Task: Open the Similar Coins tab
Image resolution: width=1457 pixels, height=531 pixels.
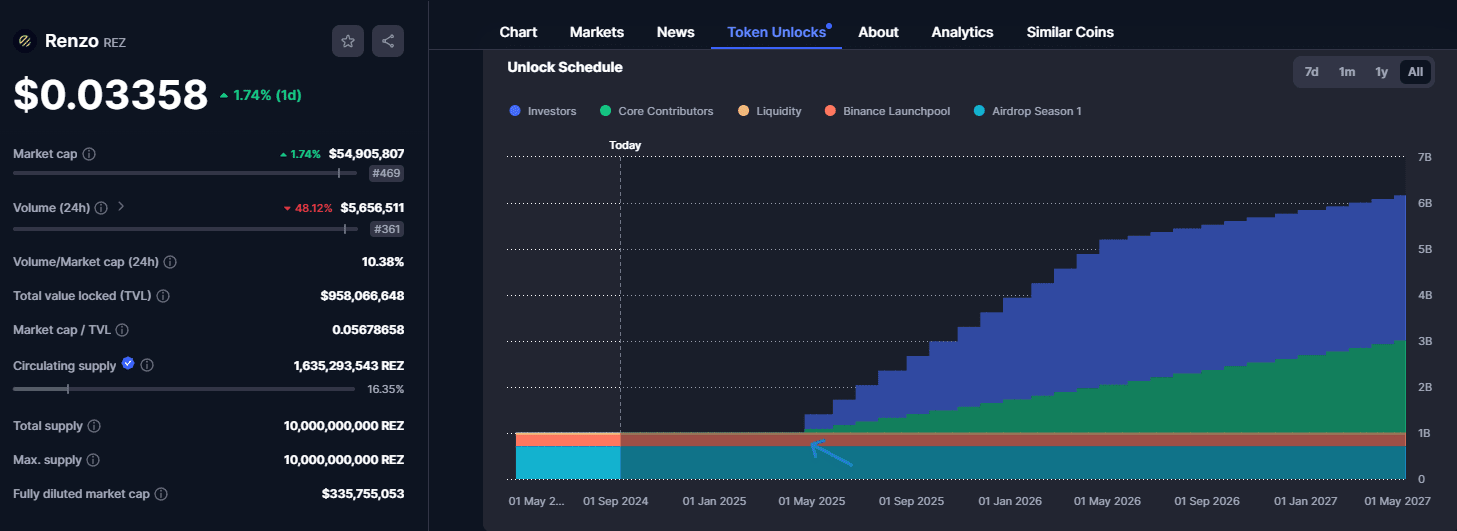Action: (1069, 32)
